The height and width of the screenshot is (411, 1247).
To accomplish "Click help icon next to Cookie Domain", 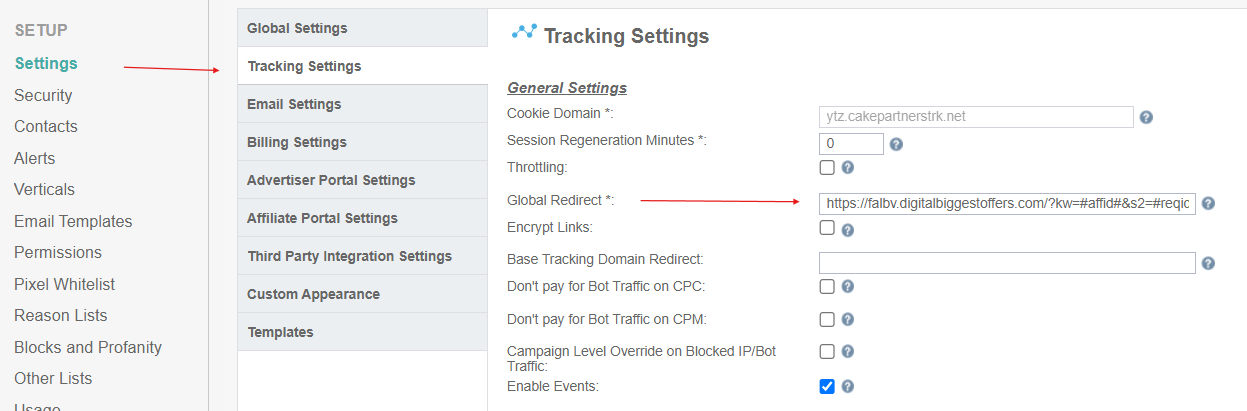I will (1146, 117).
